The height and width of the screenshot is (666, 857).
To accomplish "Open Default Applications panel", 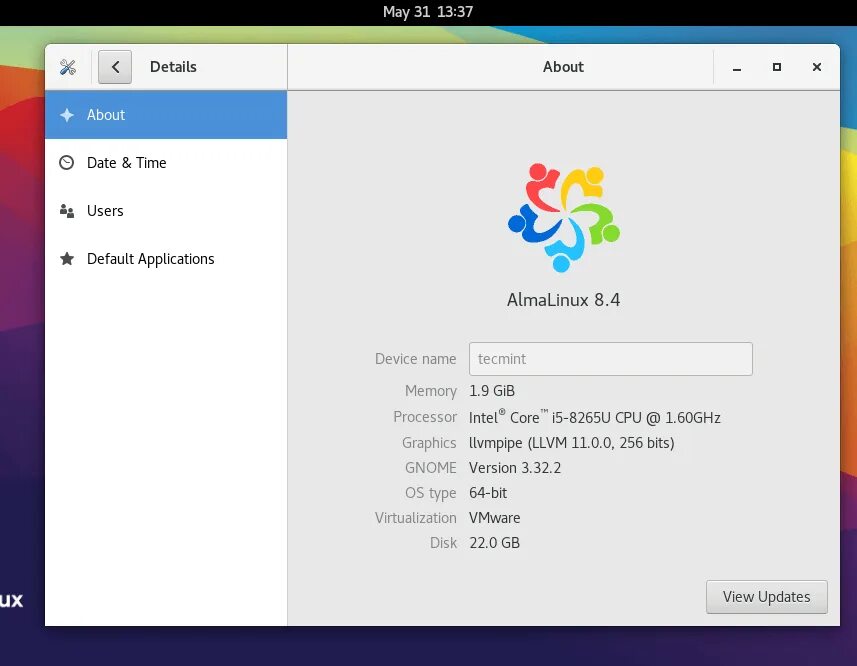I will pos(166,259).
